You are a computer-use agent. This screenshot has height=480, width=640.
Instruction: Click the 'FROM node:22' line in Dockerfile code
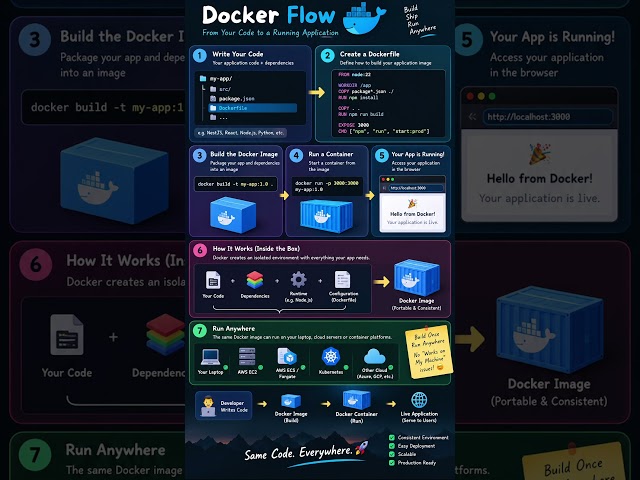point(354,75)
